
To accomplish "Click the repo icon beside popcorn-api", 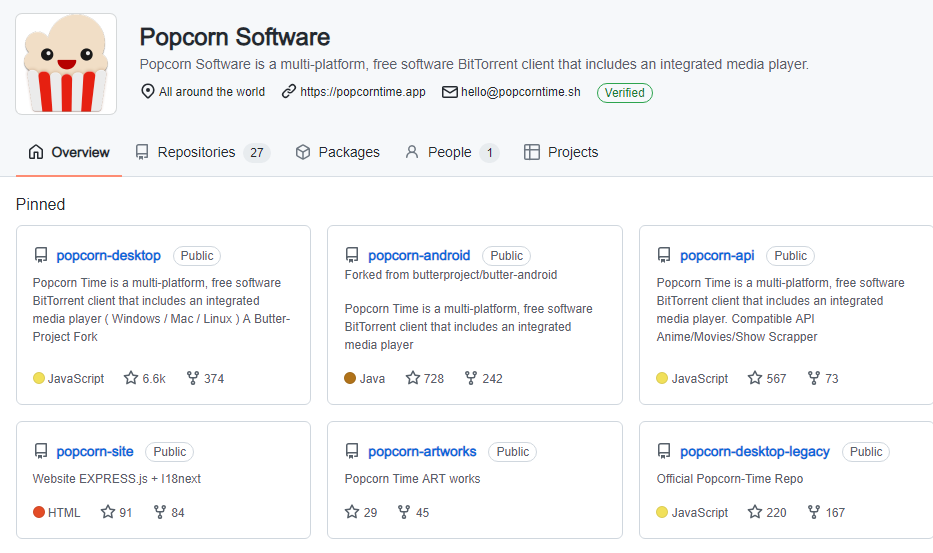I will coord(664,256).
